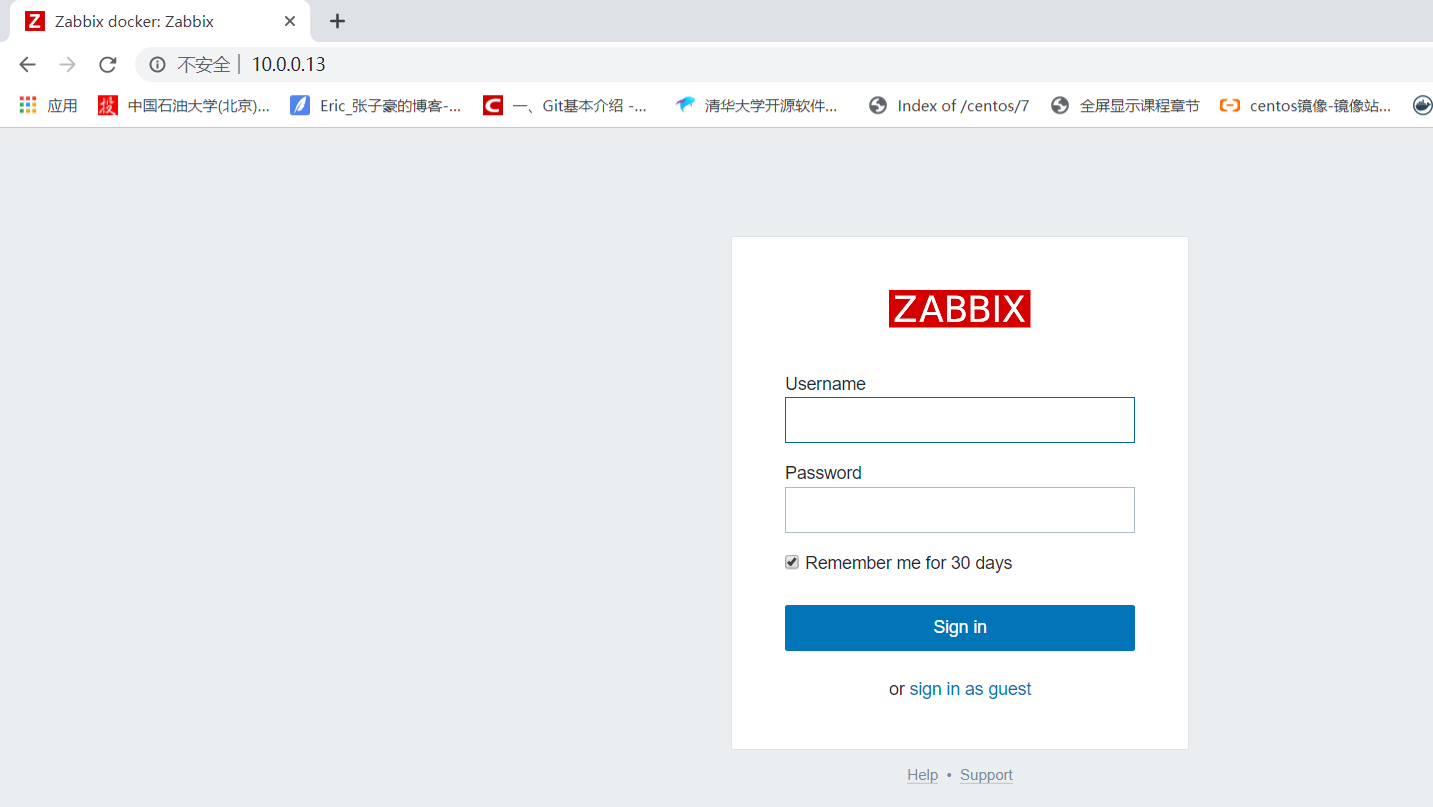Click the Username label
This screenshot has width=1433, height=807.
point(825,384)
